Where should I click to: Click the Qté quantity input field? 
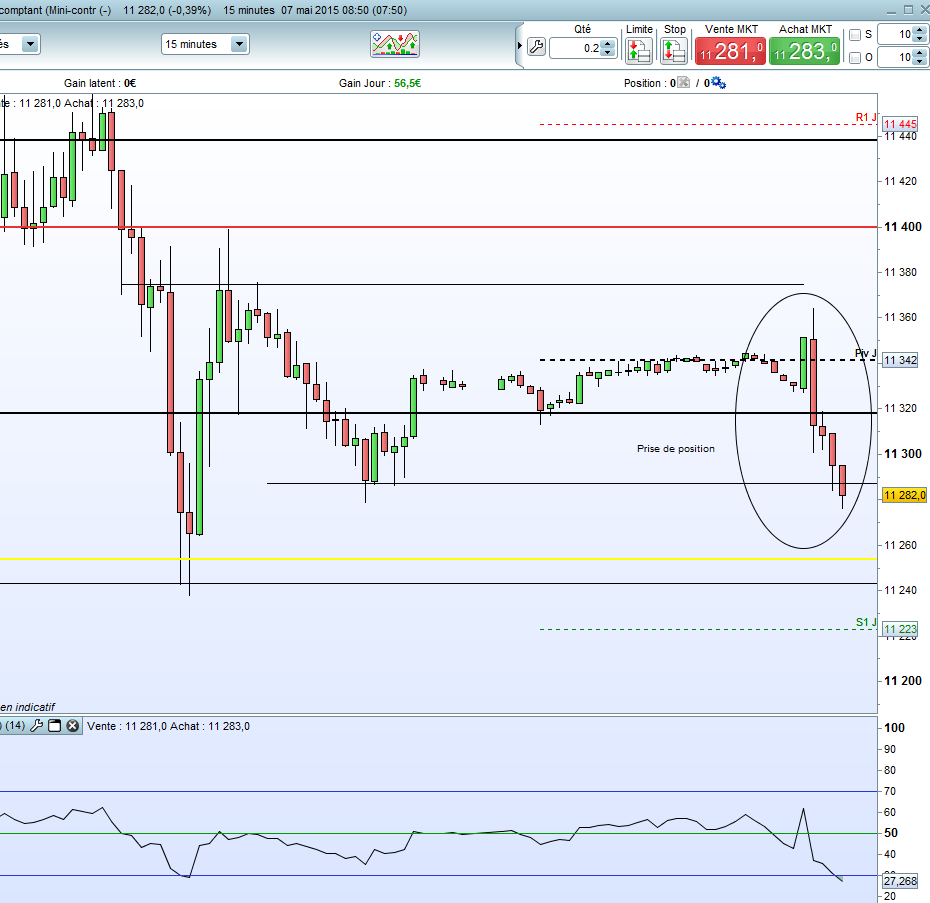pyautogui.click(x=575, y=48)
